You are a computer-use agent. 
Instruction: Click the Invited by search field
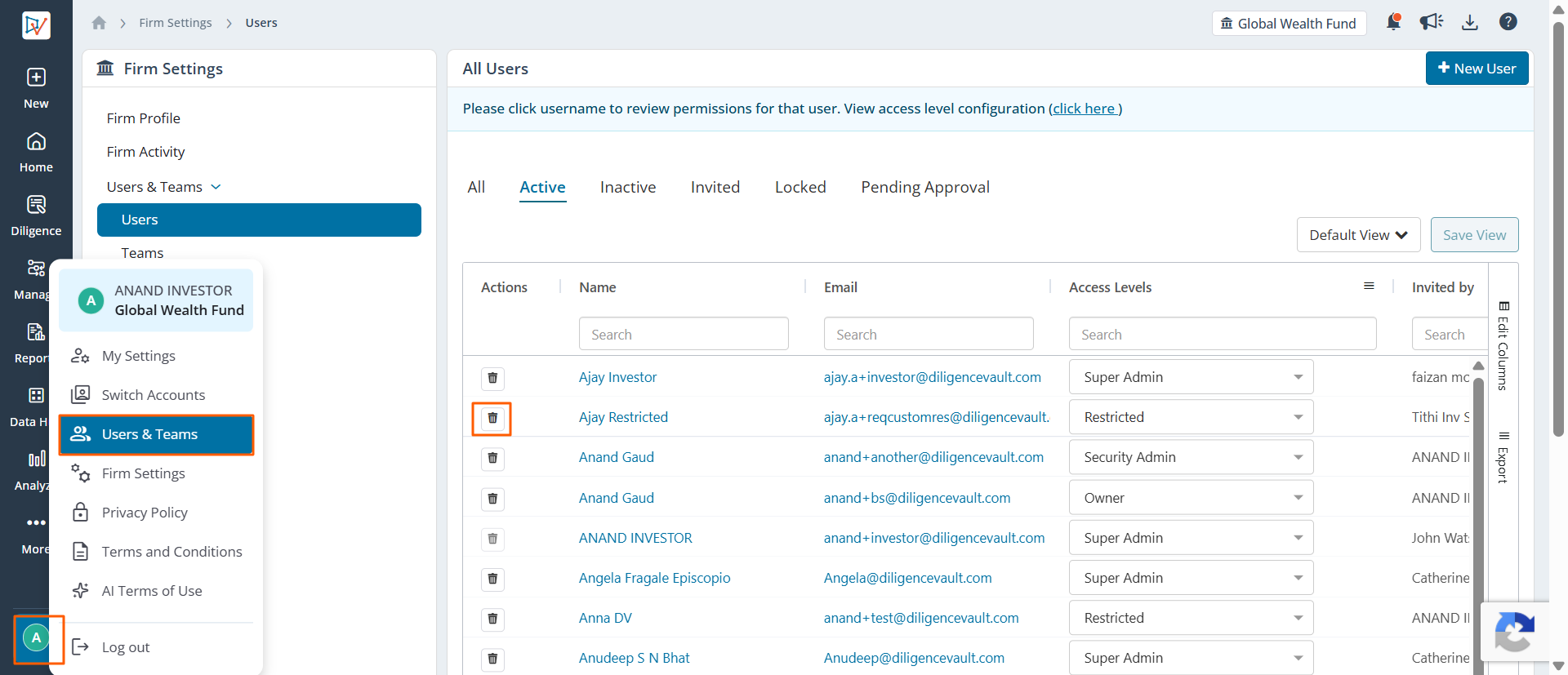click(x=1450, y=334)
